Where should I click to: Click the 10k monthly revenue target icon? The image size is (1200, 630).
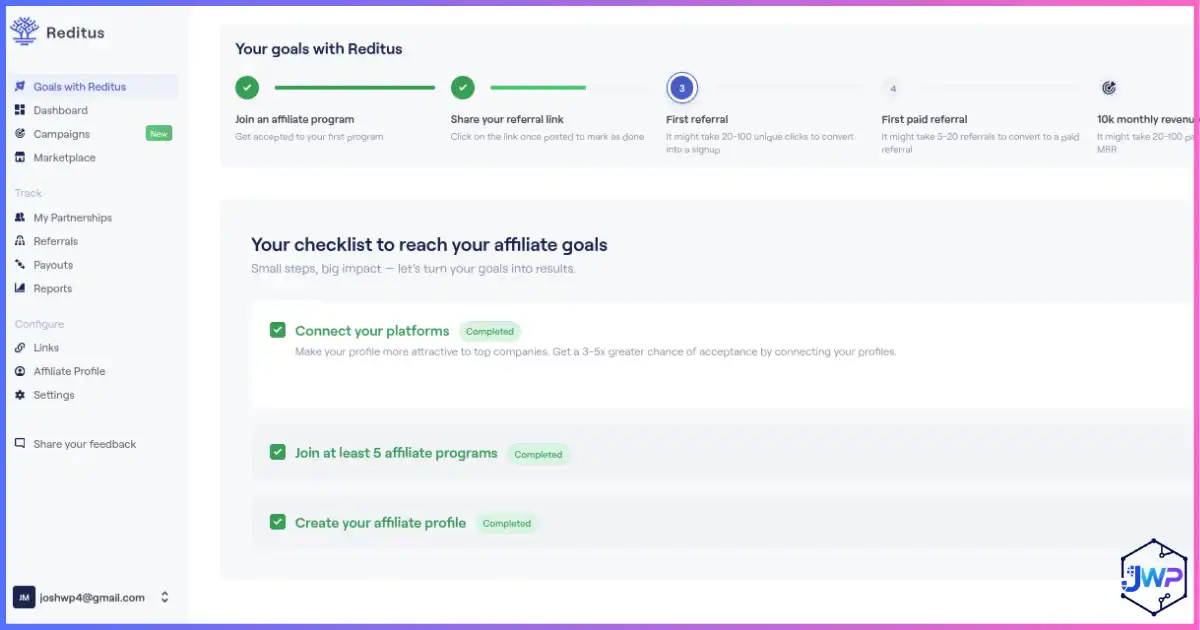pos(1108,88)
